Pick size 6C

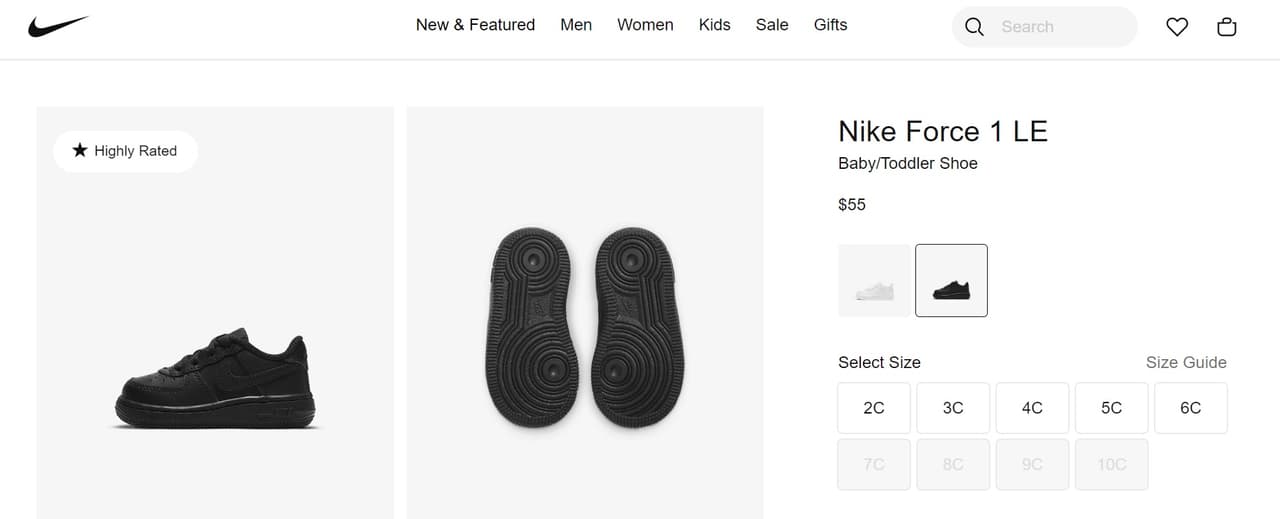pyautogui.click(x=1190, y=408)
